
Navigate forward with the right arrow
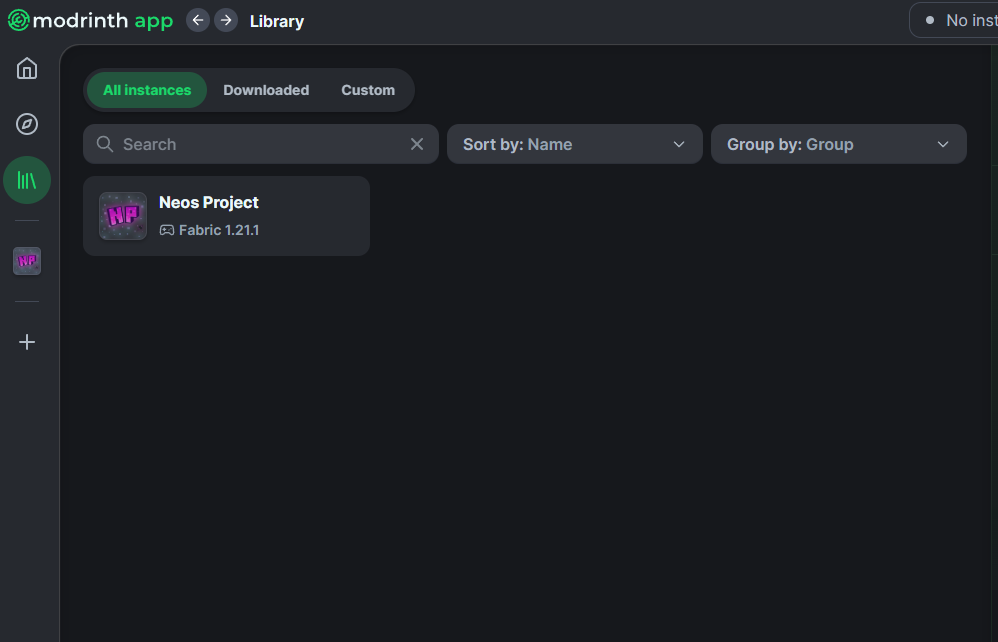pos(226,20)
